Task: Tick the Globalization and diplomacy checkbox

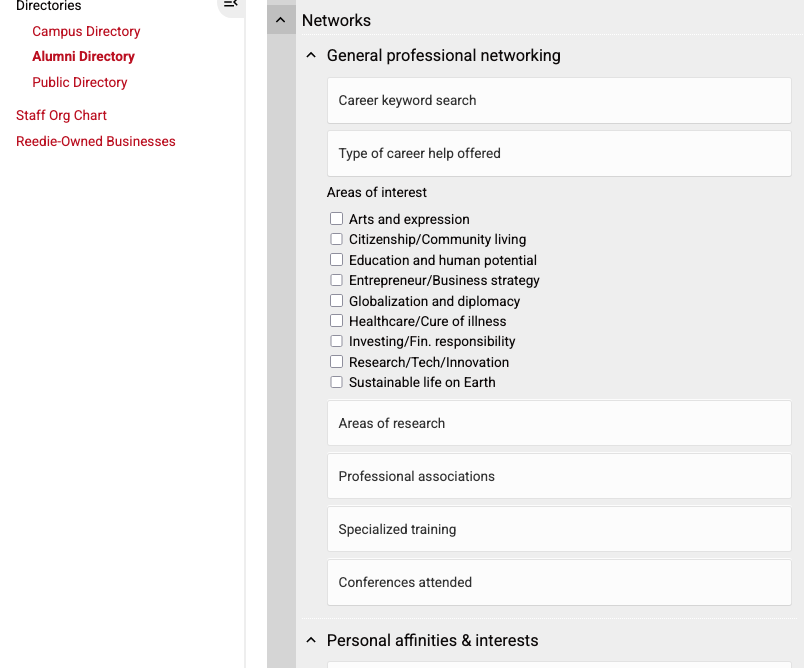Action: (337, 300)
